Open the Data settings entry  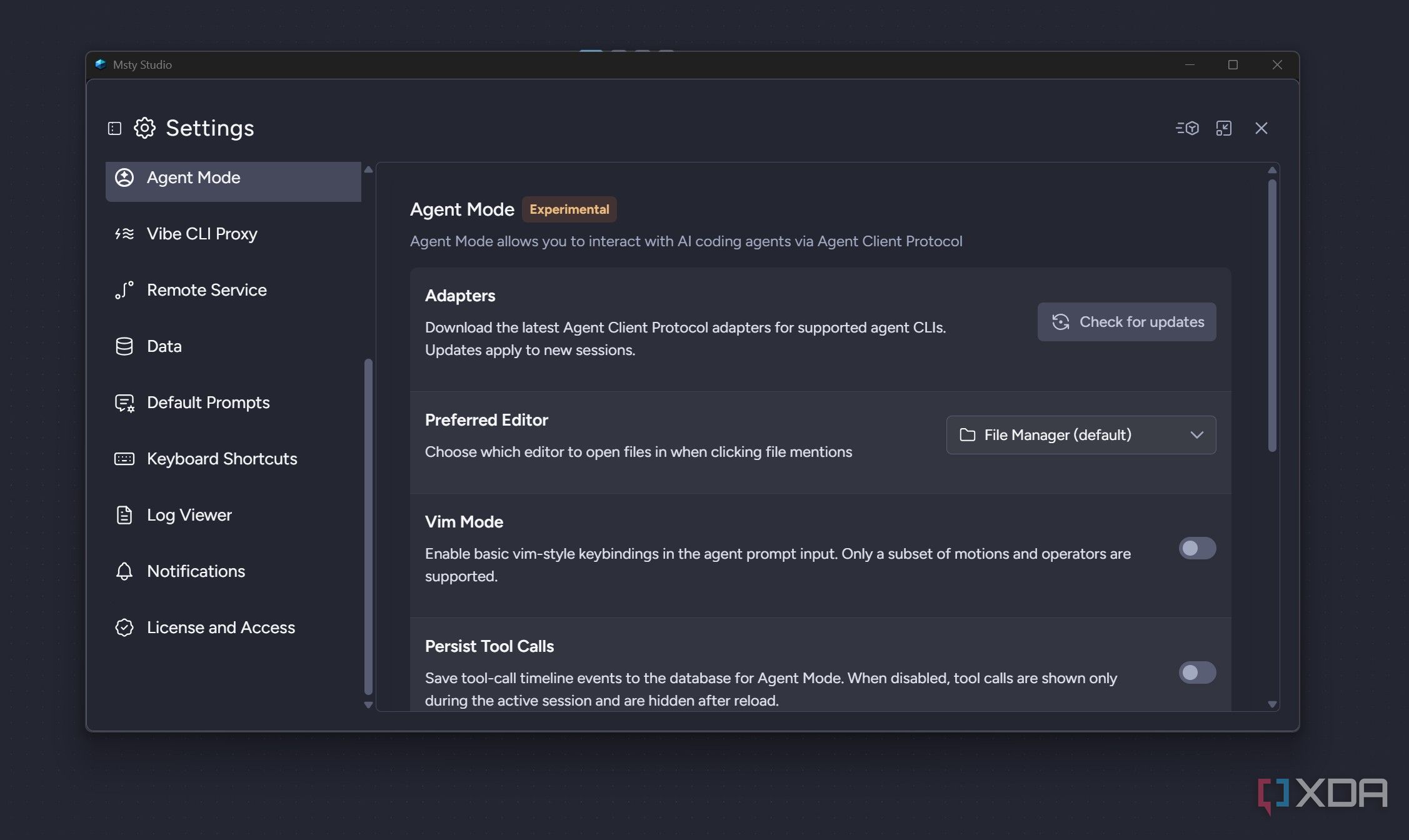click(233, 346)
